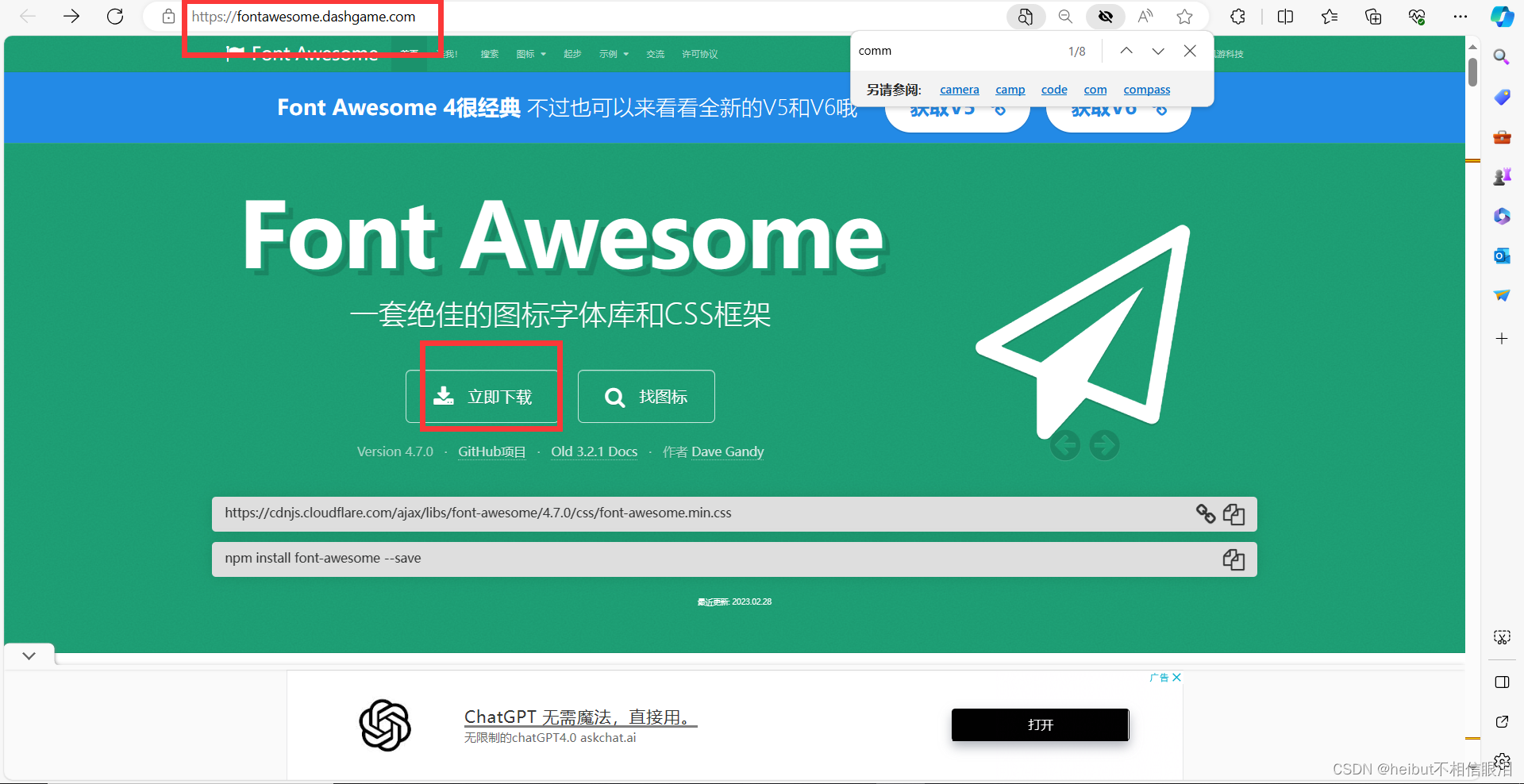
Task: Click the sidebar open external link icon
Action: tap(1502, 722)
